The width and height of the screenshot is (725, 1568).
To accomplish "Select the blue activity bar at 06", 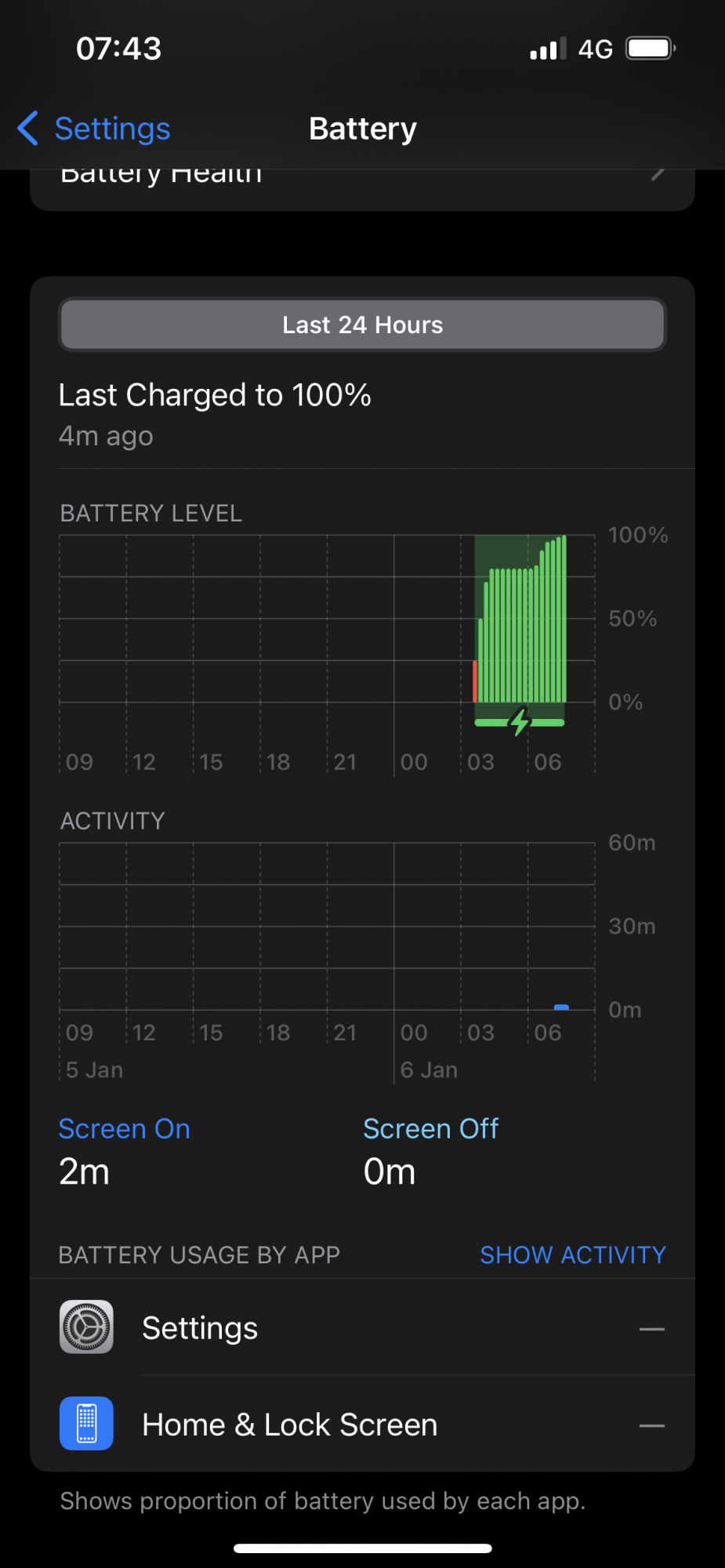I will click(561, 1007).
